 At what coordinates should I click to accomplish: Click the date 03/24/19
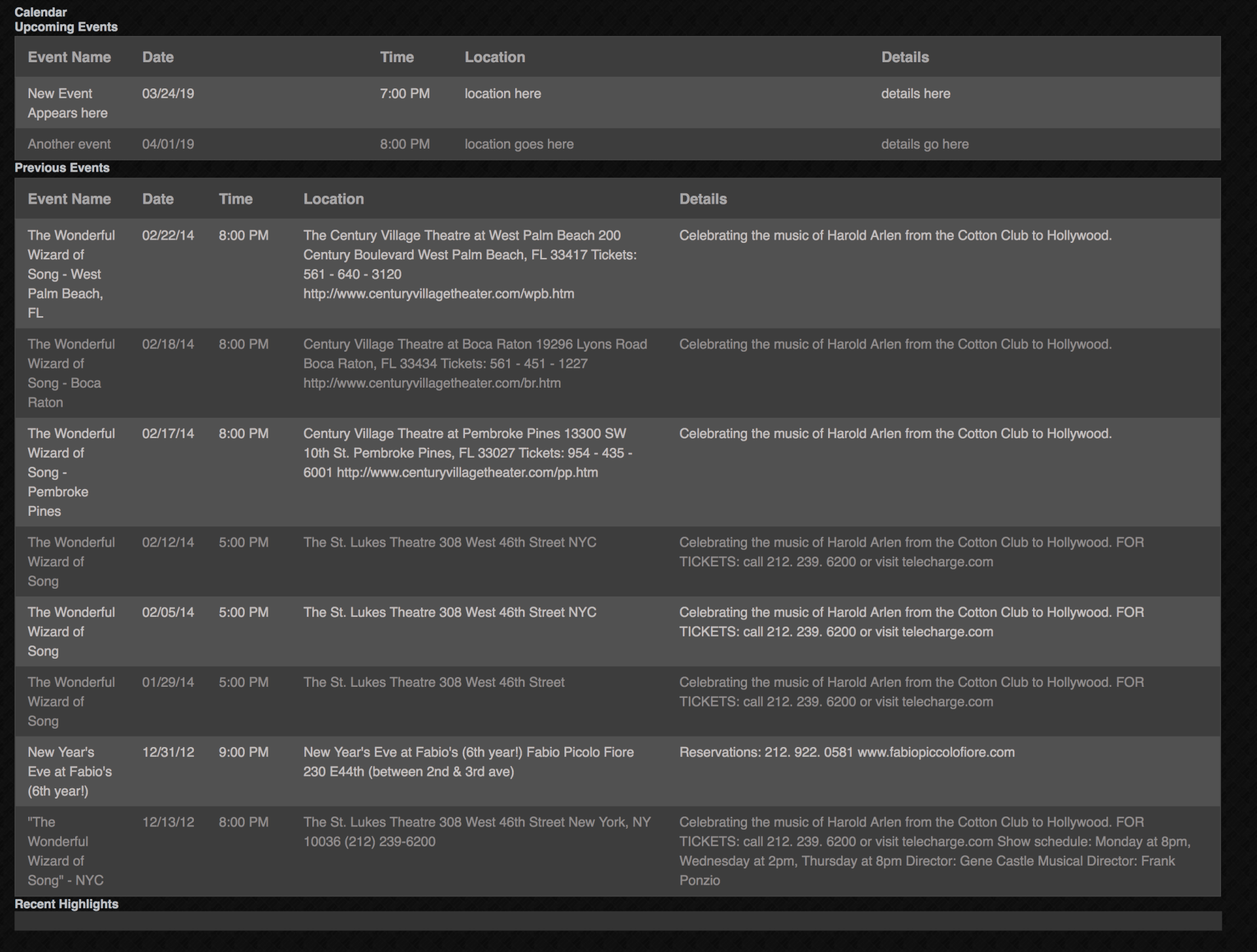pyautogui.click(x=168, y=94)
